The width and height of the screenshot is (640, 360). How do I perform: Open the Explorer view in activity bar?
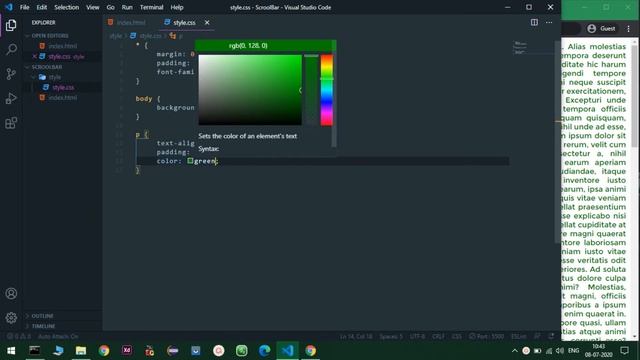[x=11, y=25]
